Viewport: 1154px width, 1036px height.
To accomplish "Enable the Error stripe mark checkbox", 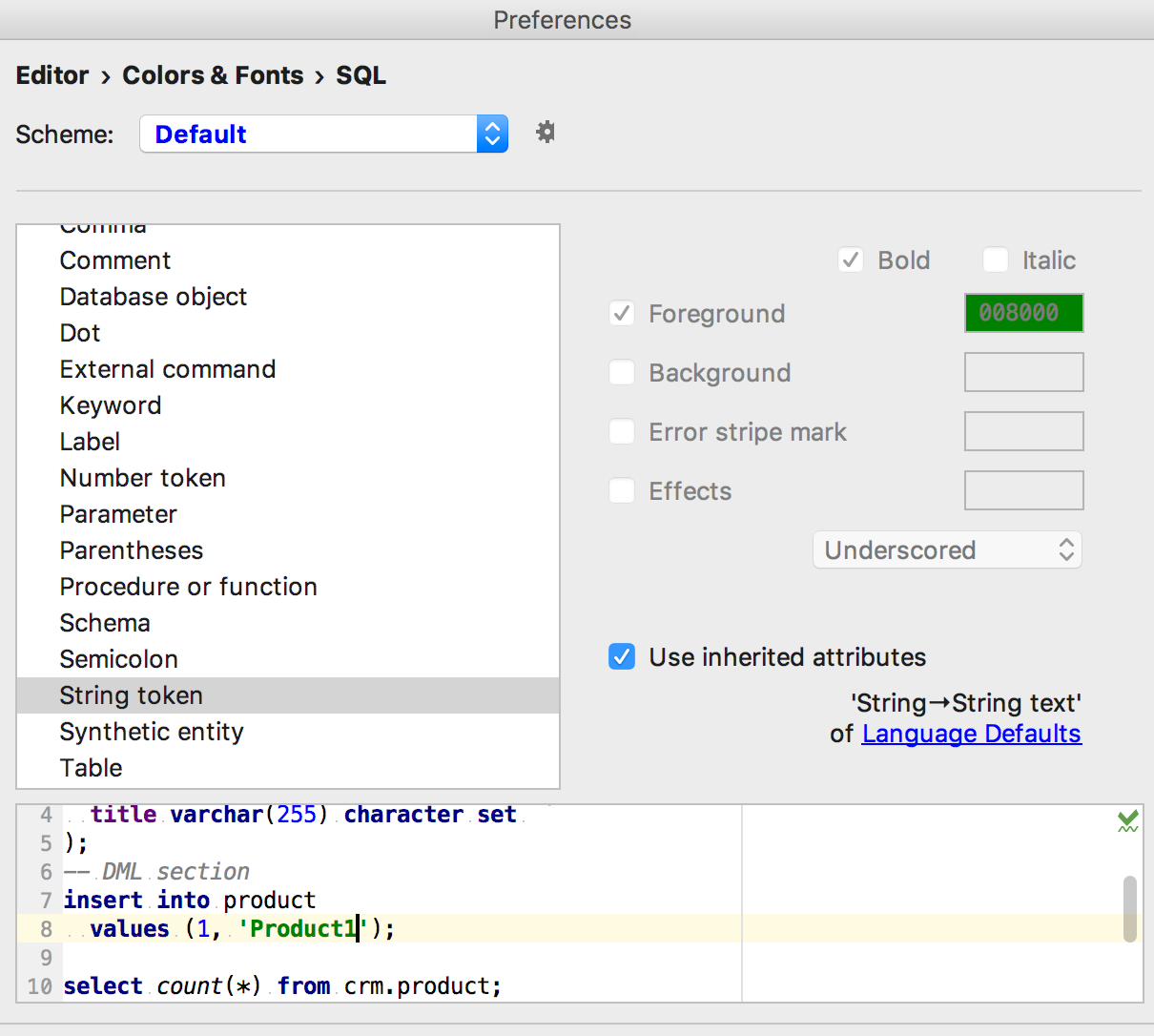I will point(622,432).
